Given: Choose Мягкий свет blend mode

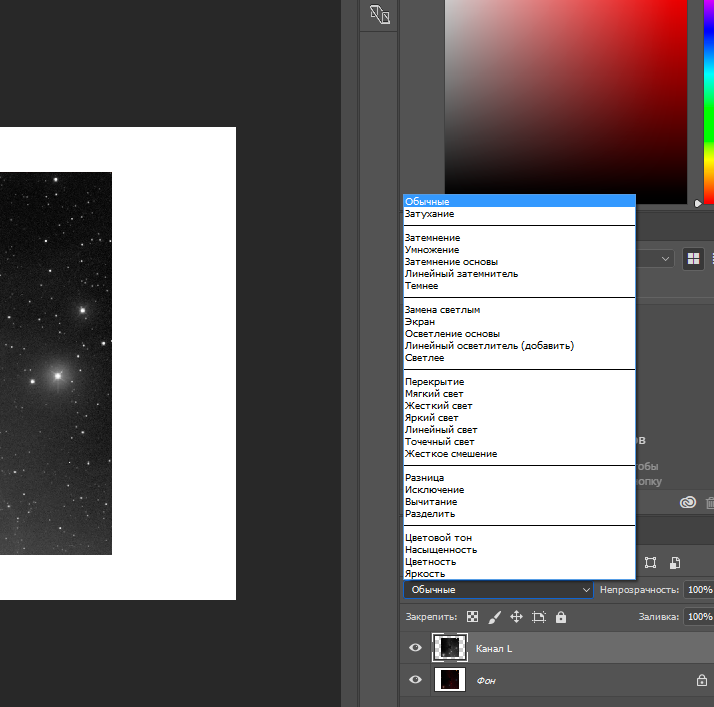Looking at the screenshot, I should 434,394.
